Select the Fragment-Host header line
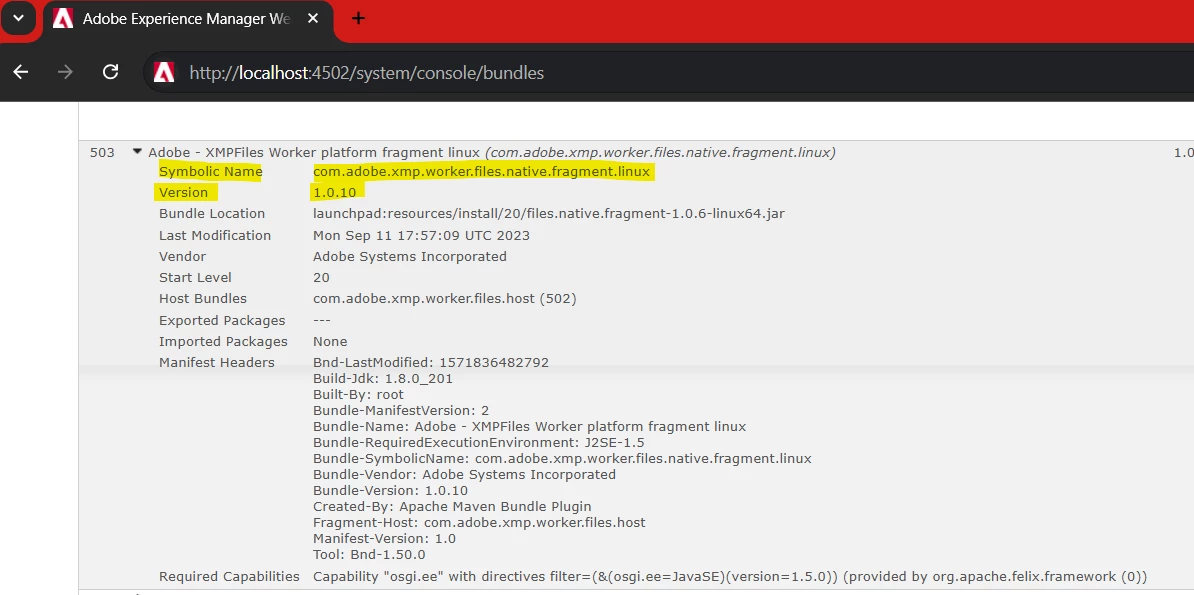Viewport: 1194px width, 595px height. click(479, 523)
